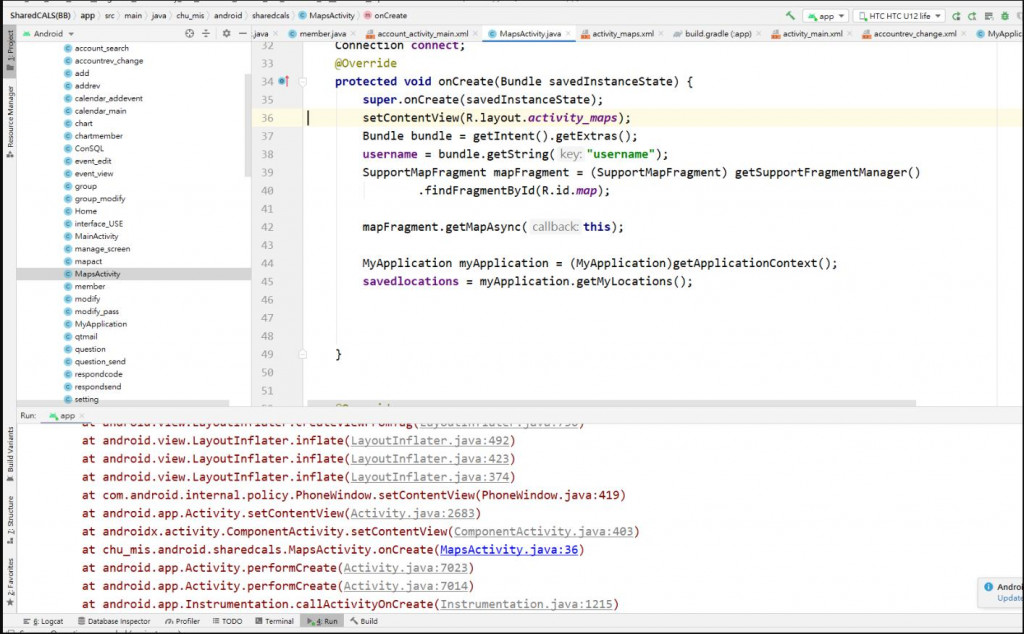Screen dimensions: 1024x634
Task: Open the Resource Manager side panel
Action: [10, 121]
